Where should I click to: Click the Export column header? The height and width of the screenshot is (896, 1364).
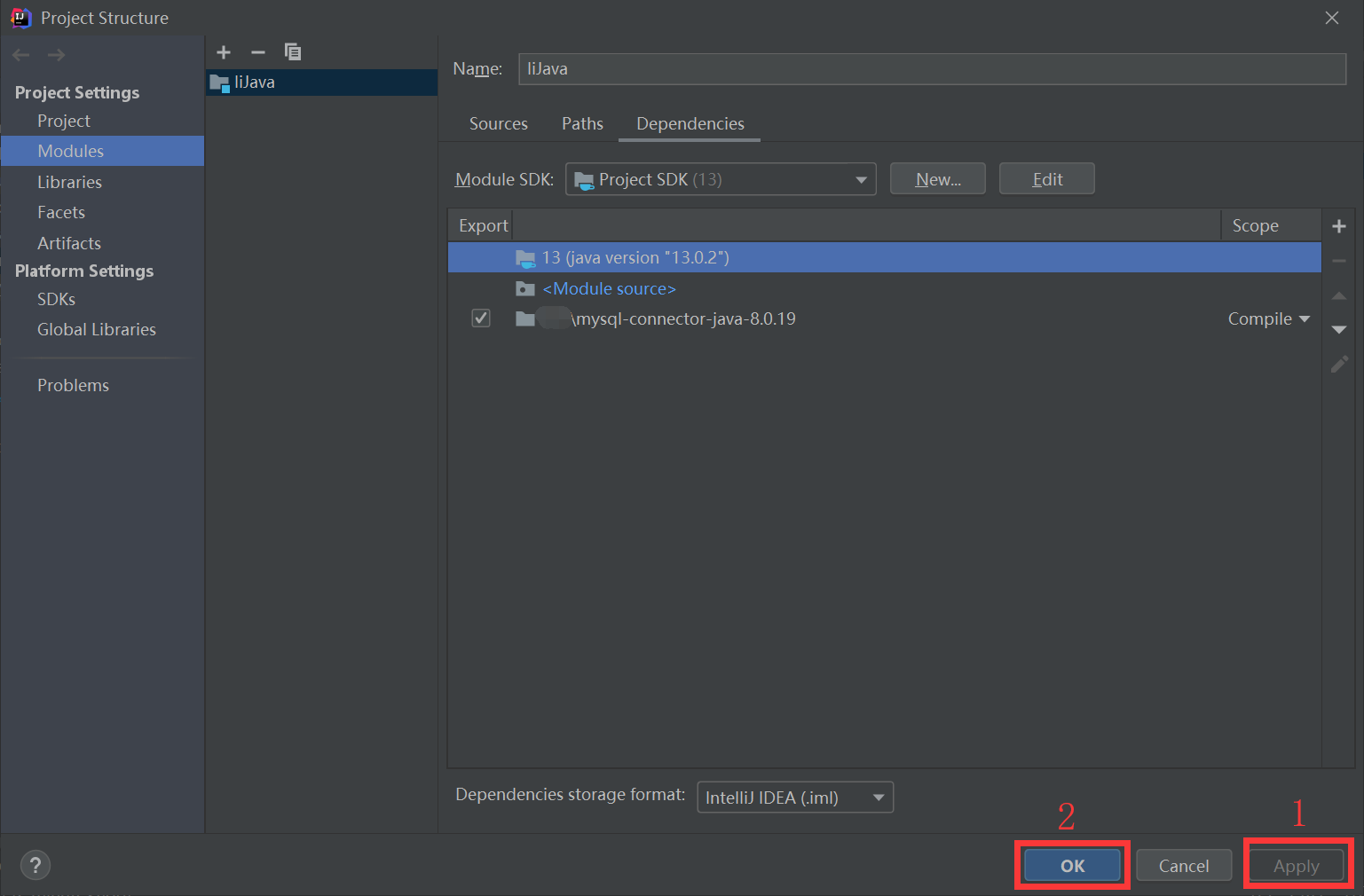[483, 225]
